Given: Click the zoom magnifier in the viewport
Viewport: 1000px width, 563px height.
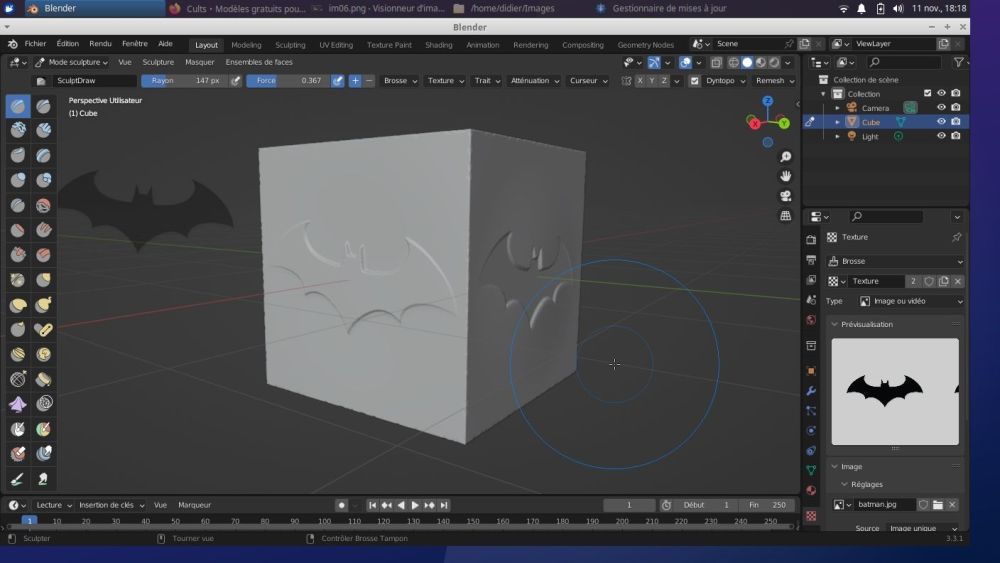Looking at the screenshot, I should point(786,157).
